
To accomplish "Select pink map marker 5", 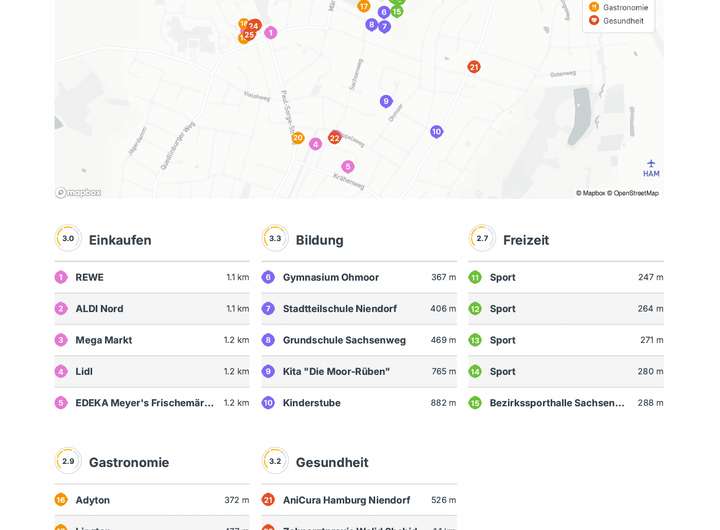I will point(348,167).
